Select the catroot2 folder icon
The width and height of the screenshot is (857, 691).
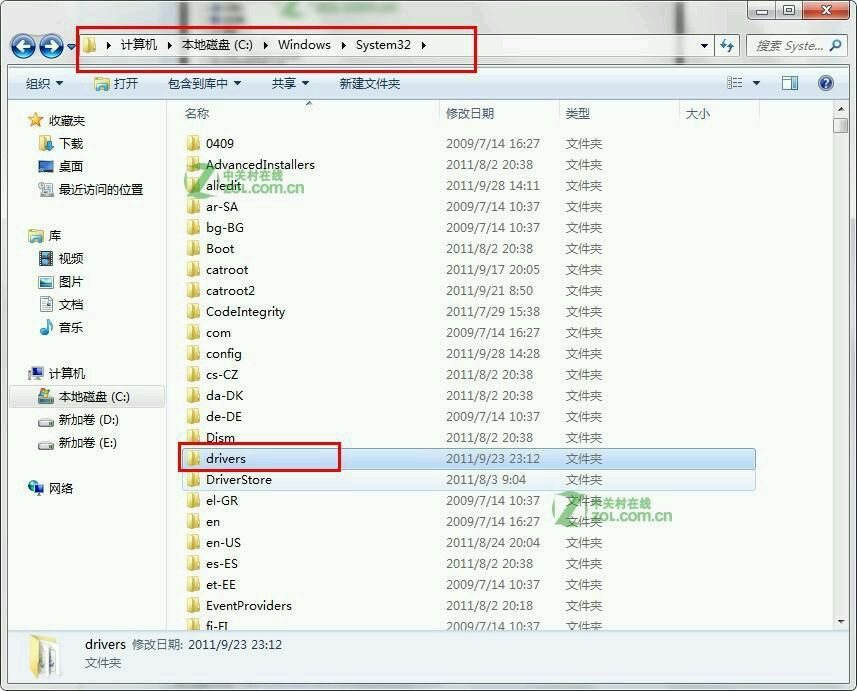[x=193, y=290]
